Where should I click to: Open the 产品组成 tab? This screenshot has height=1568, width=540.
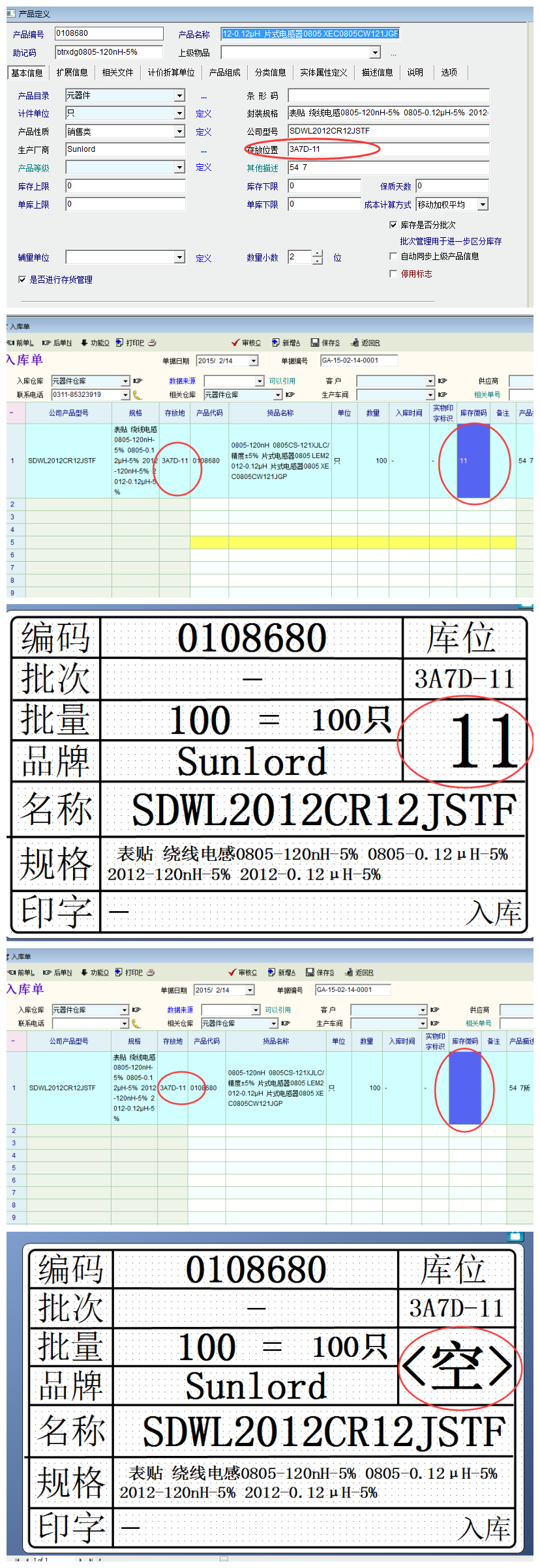click(224, 72)
